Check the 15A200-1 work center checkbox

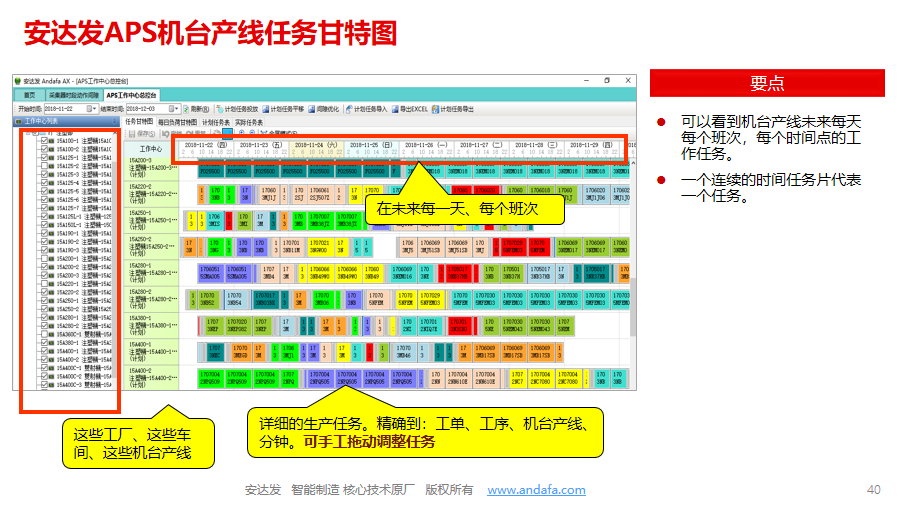(x=44, y=259)
